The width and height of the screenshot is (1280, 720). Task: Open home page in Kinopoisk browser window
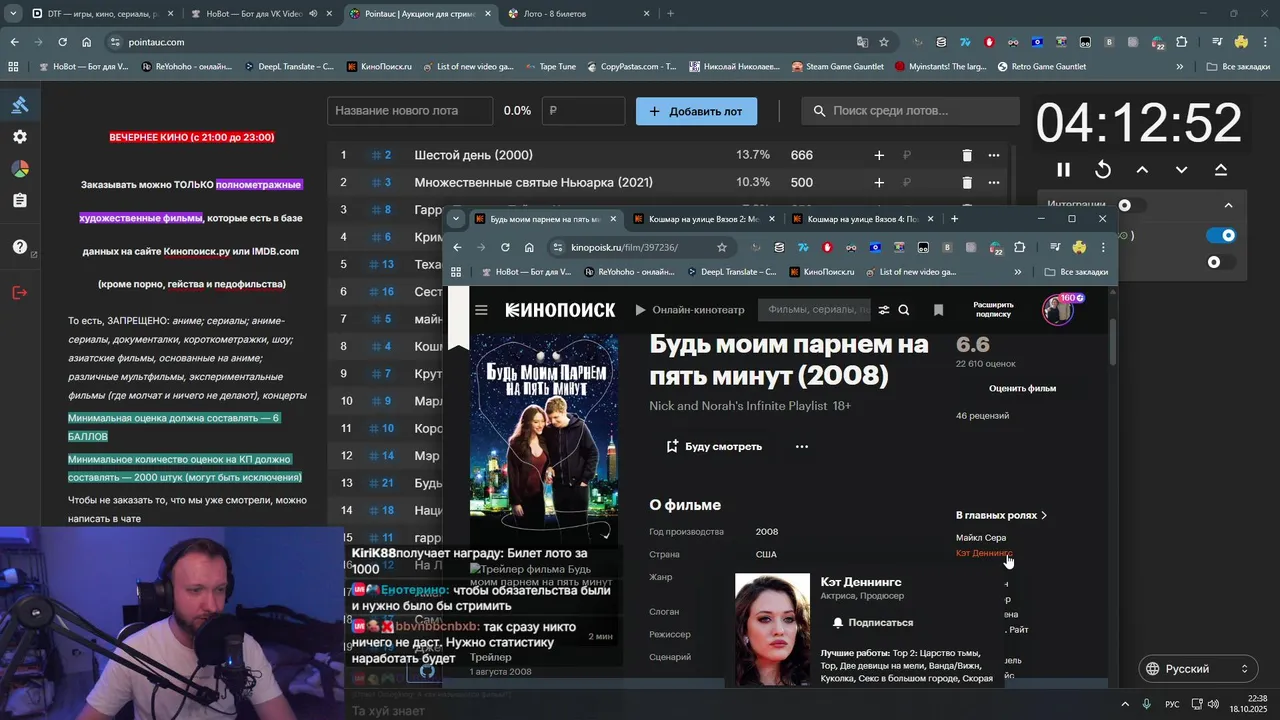[x=529, y=247]
